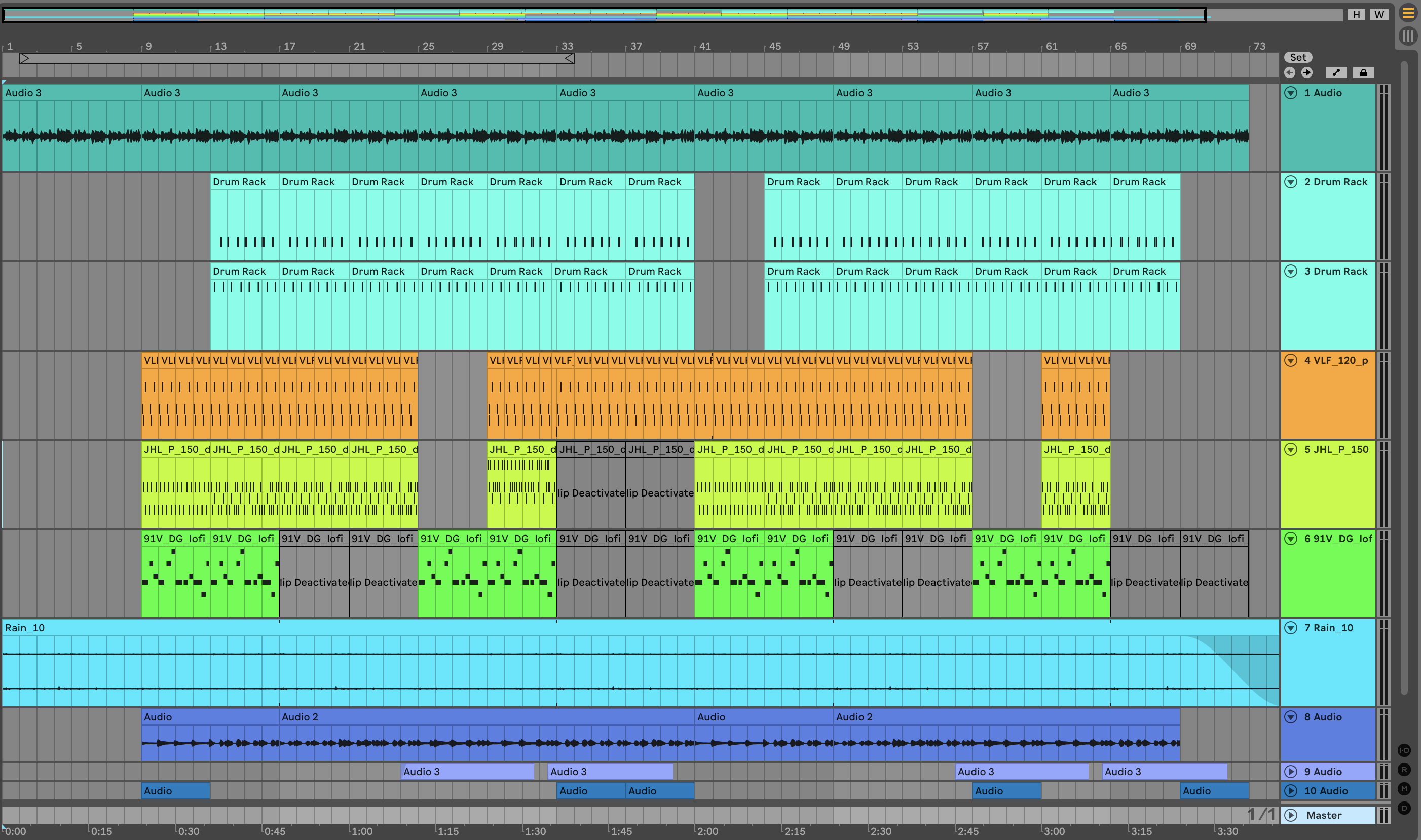Toggle Mixer section with M button

1405,788
